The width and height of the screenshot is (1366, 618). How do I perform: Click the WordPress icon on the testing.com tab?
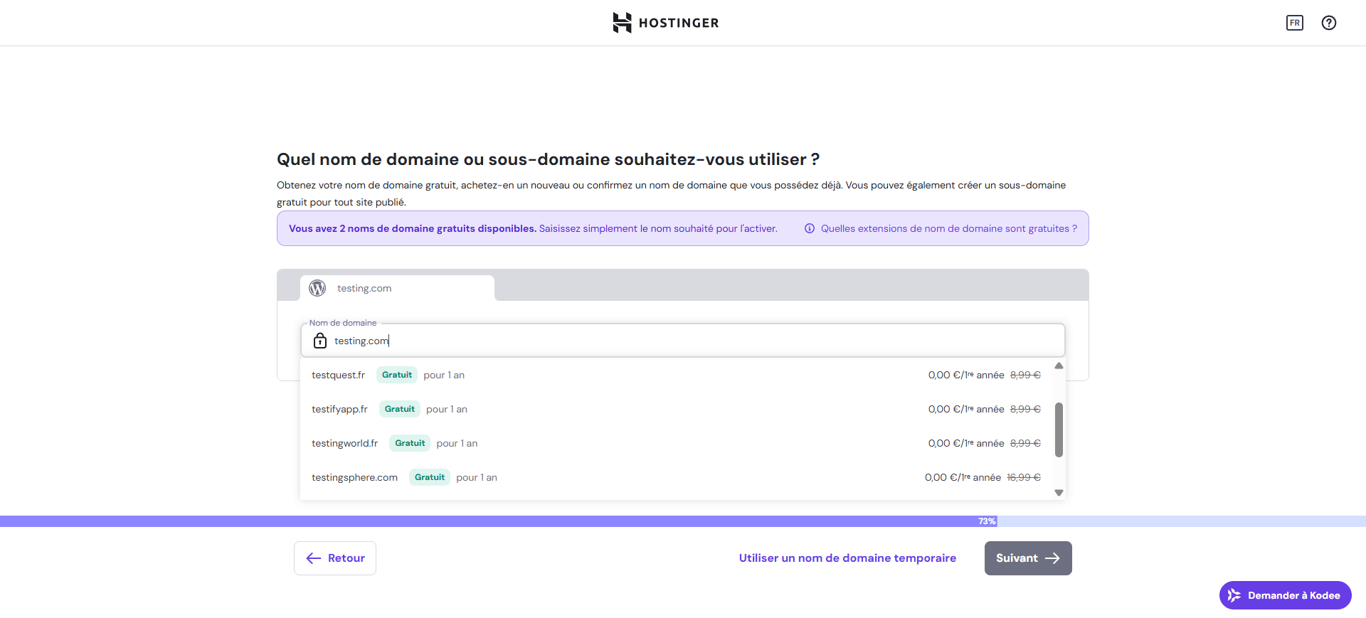317,288
